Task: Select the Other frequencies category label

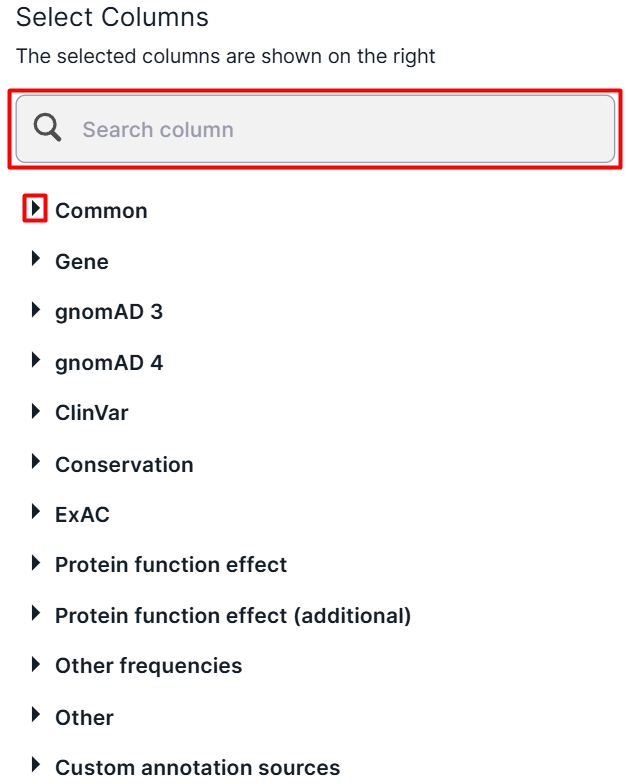Action: pos(148,666)
